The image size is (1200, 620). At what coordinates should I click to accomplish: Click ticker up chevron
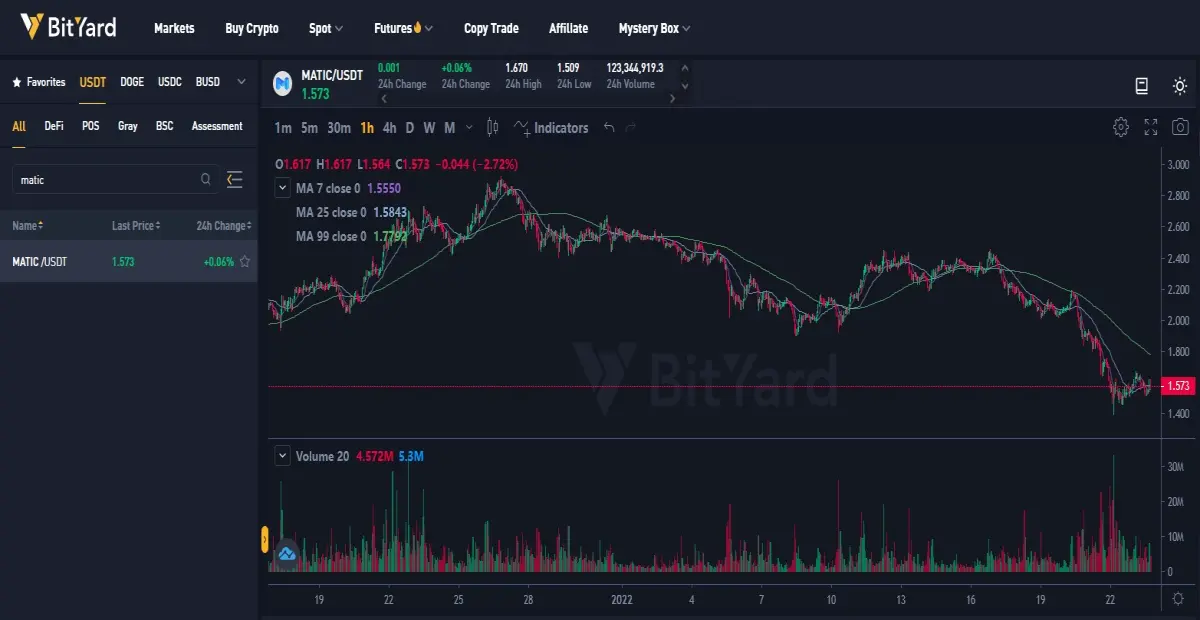coord(684,69)
